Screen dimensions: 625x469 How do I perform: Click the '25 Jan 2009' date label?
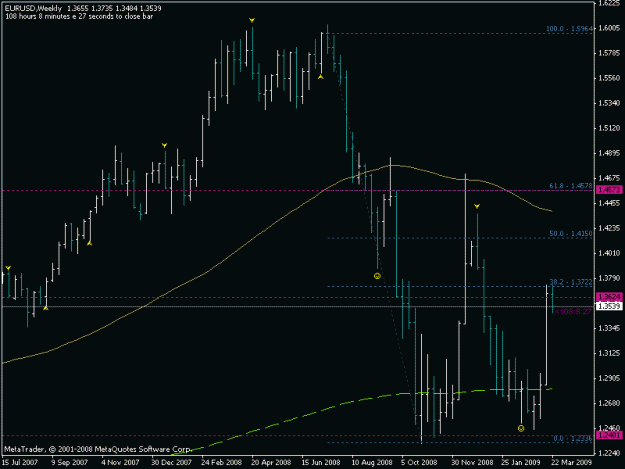[x=521, y=462]
